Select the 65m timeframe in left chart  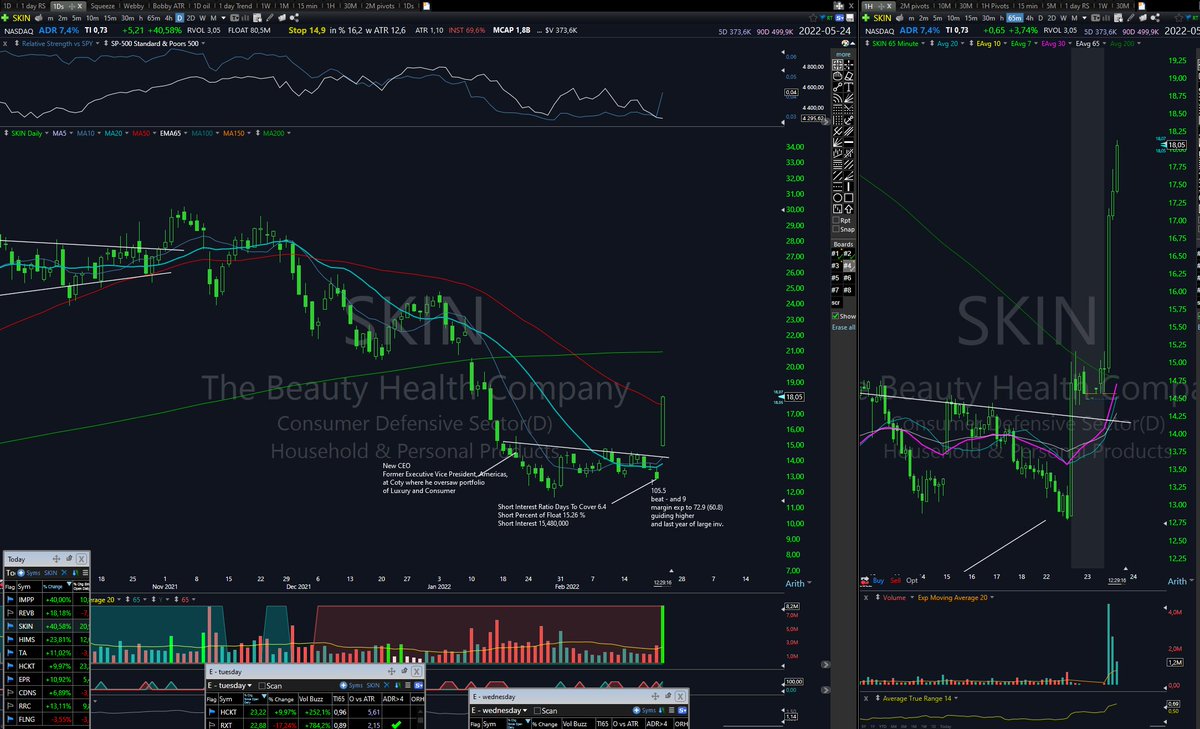click(153, 18)
